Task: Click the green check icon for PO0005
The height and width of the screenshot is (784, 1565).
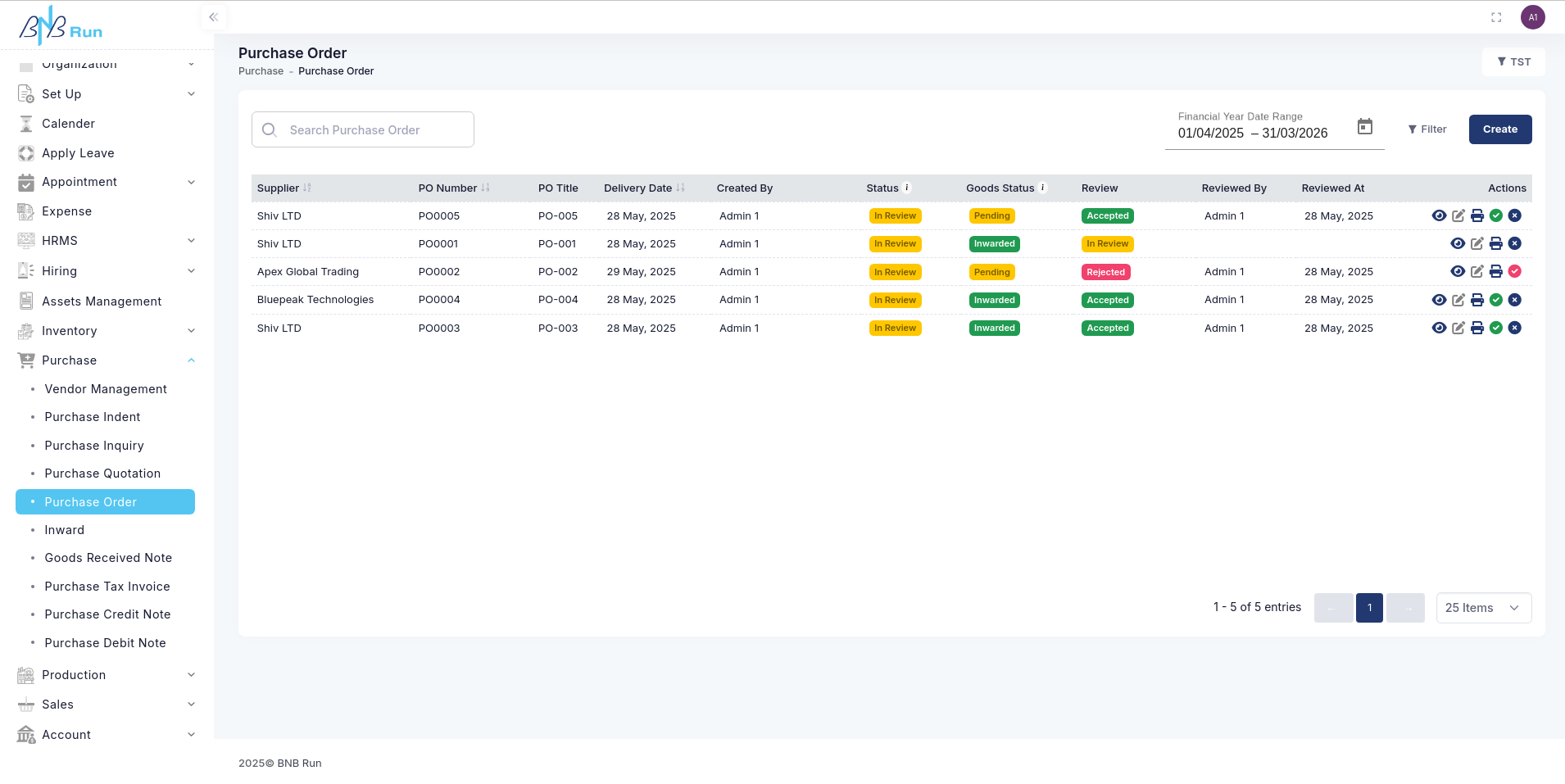Action: [x=1496, y=215]
